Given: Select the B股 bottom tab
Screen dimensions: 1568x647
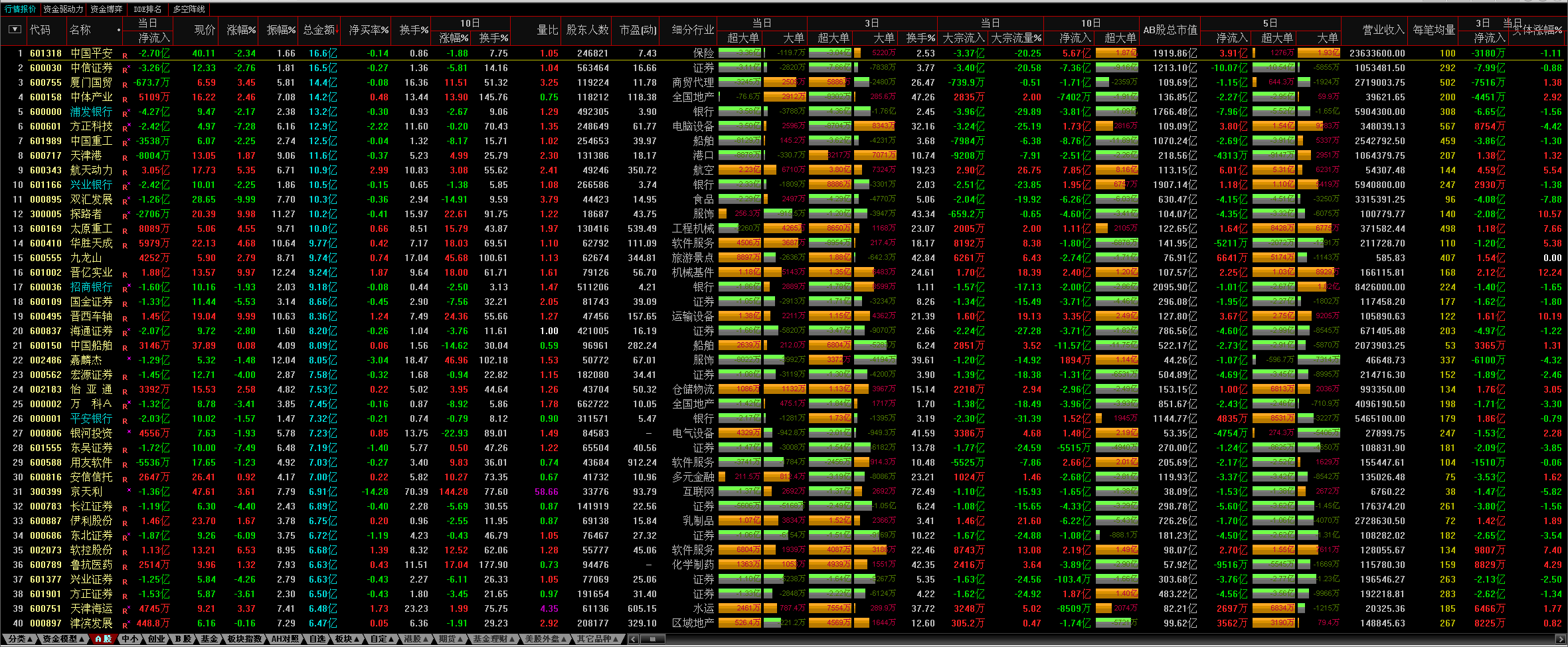Looking at the screenshot, I should click(x=183, y=639).
